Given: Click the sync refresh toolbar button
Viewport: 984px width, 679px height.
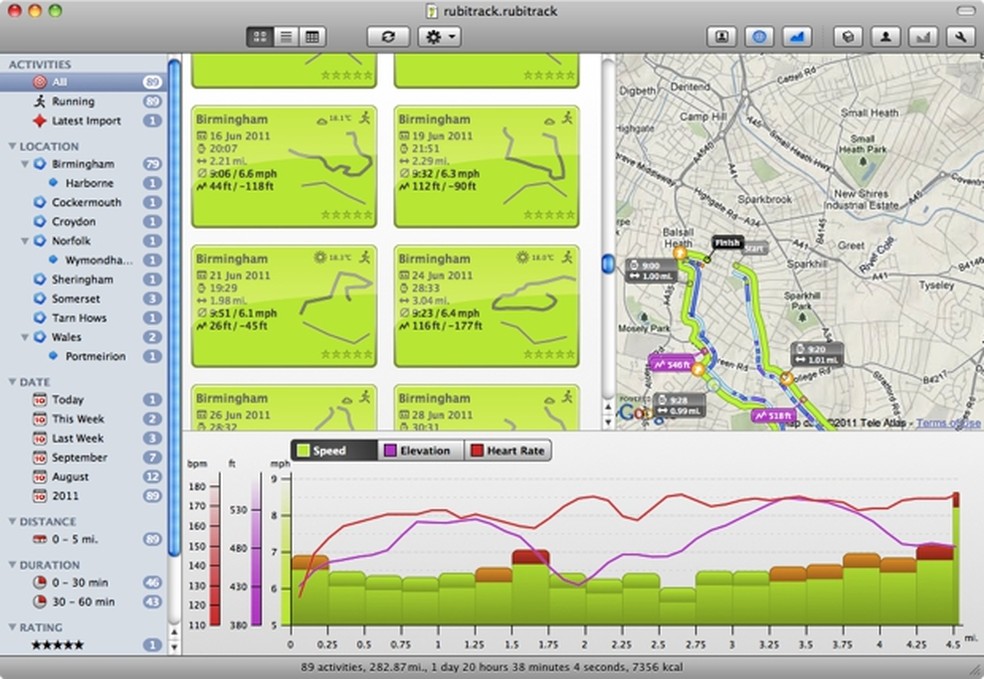Looking at the screenshot, I should pos(388,37).
